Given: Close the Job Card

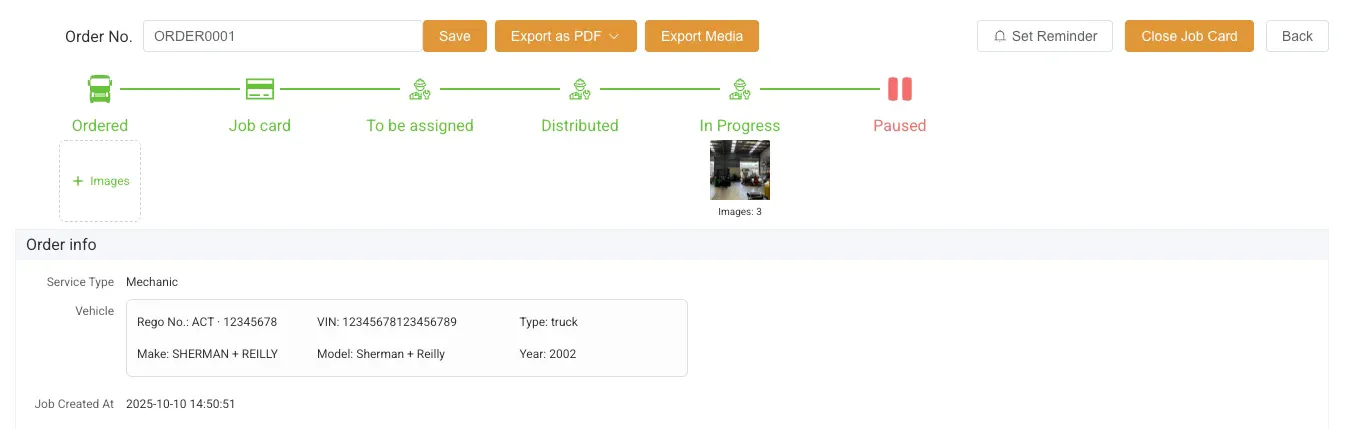Looking at the screenshot, I should (x=1189, y=36).
